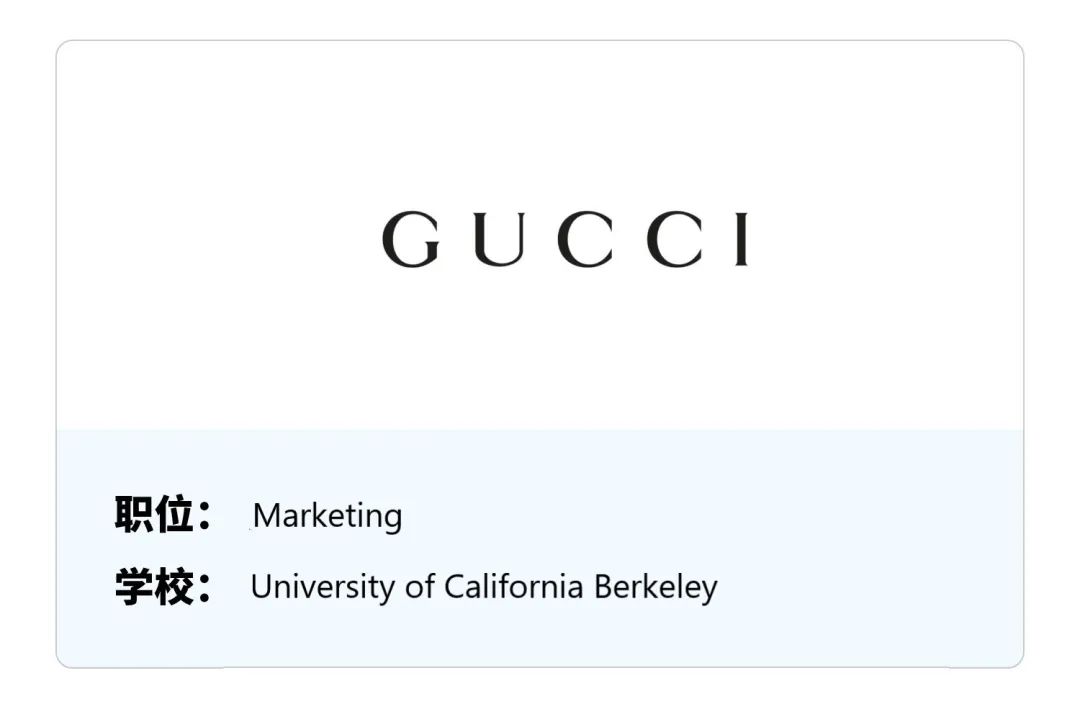
Task: Click the word Berkeley
Action: (656, 588)
